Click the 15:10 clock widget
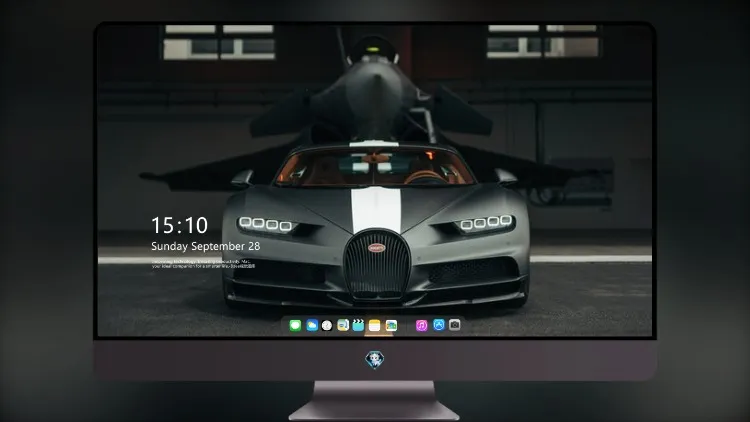Screen dimensions: 750x422 (x=179, y=225)
